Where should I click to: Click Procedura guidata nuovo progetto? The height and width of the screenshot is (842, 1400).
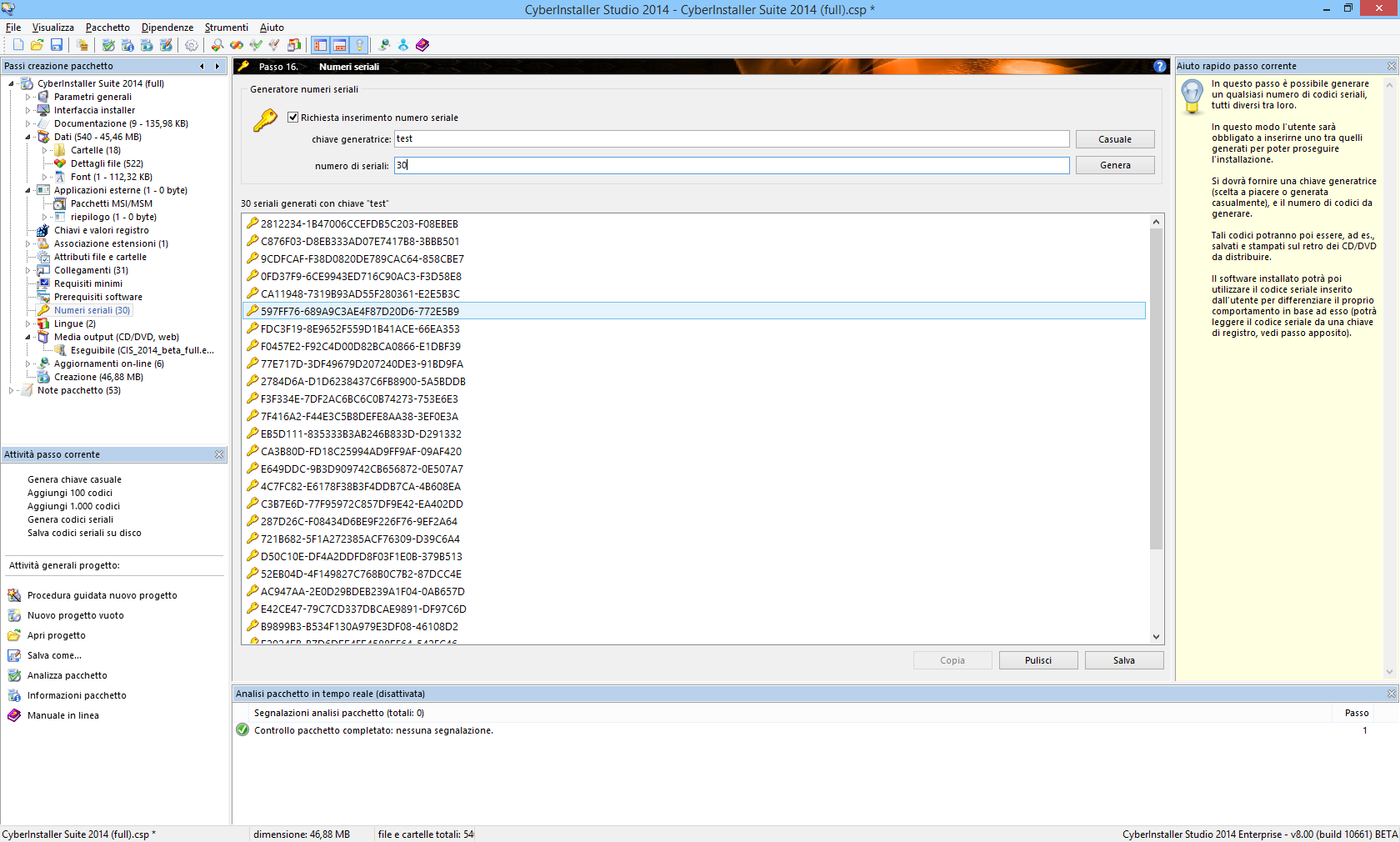click(102, 595)
